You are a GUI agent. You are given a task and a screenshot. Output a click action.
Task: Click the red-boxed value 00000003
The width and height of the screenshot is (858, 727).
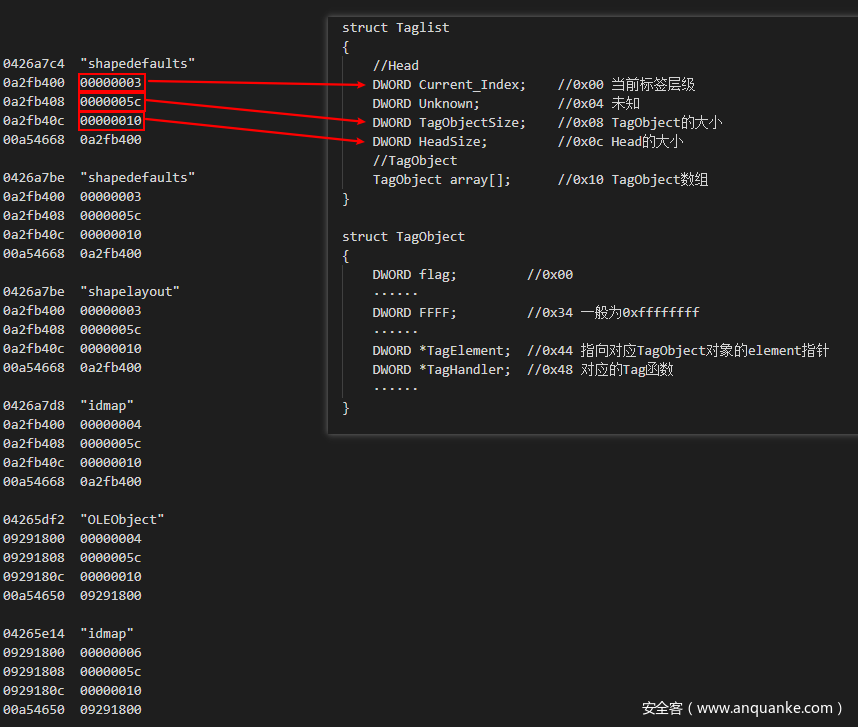(x=111, y=82)
